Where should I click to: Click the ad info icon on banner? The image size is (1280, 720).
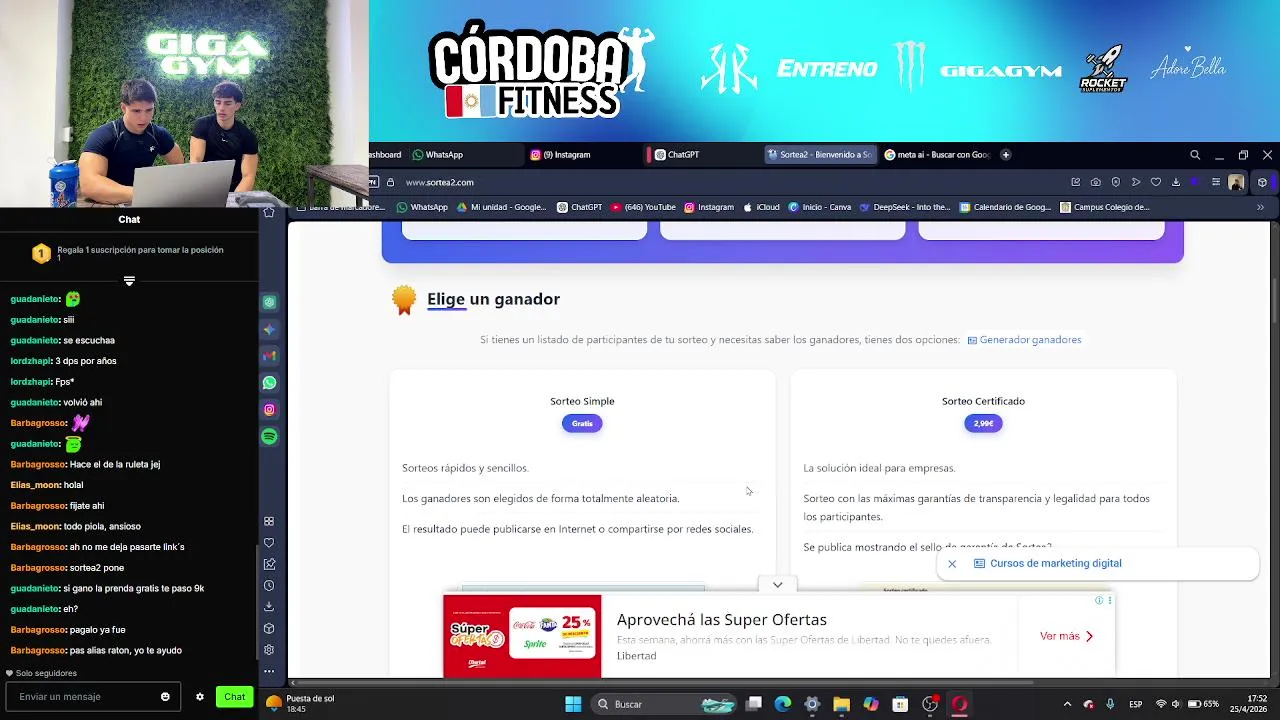[1099, 600]
